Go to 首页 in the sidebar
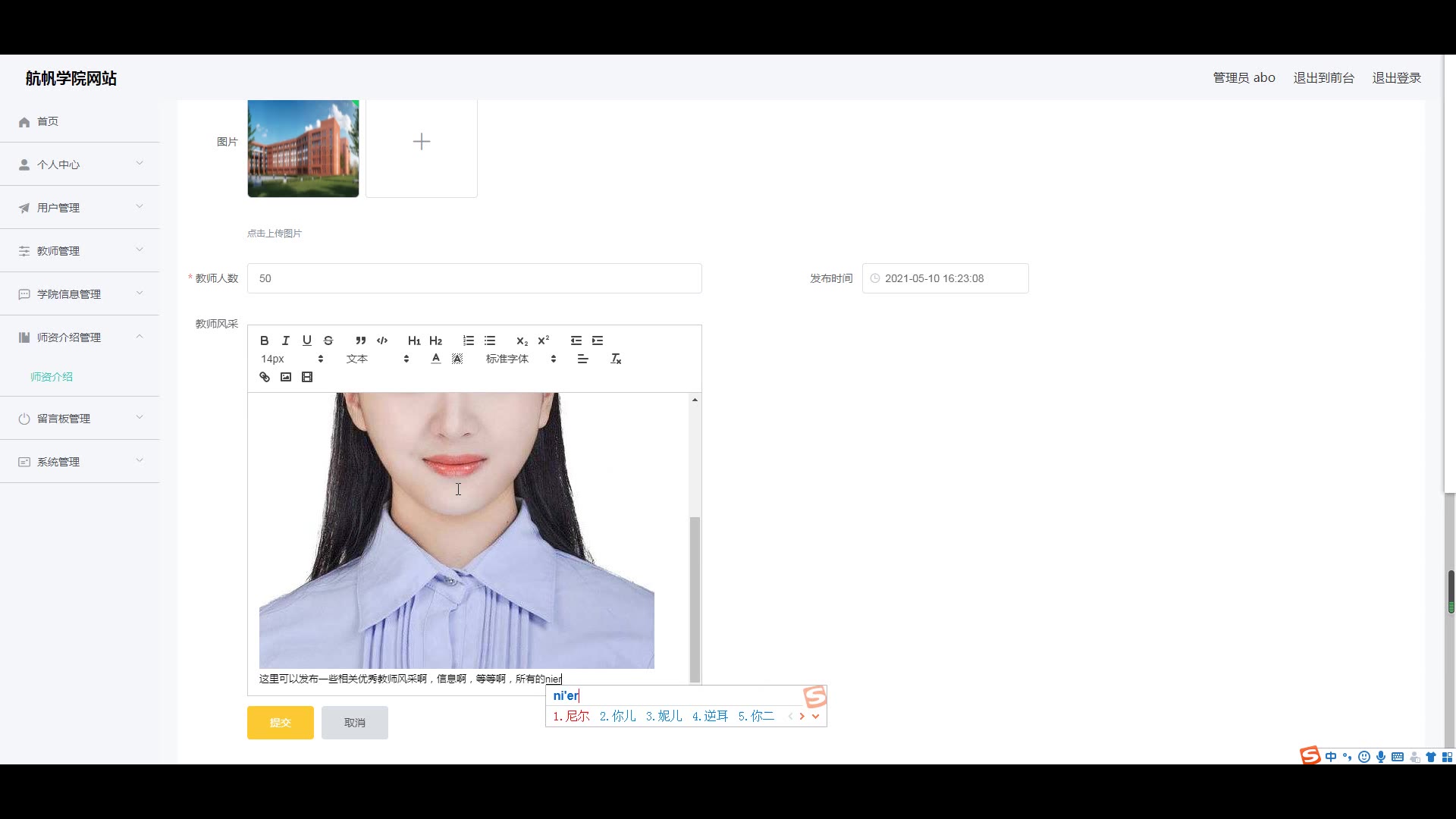The image size is (1456, 819). click(x=47, y=121)
